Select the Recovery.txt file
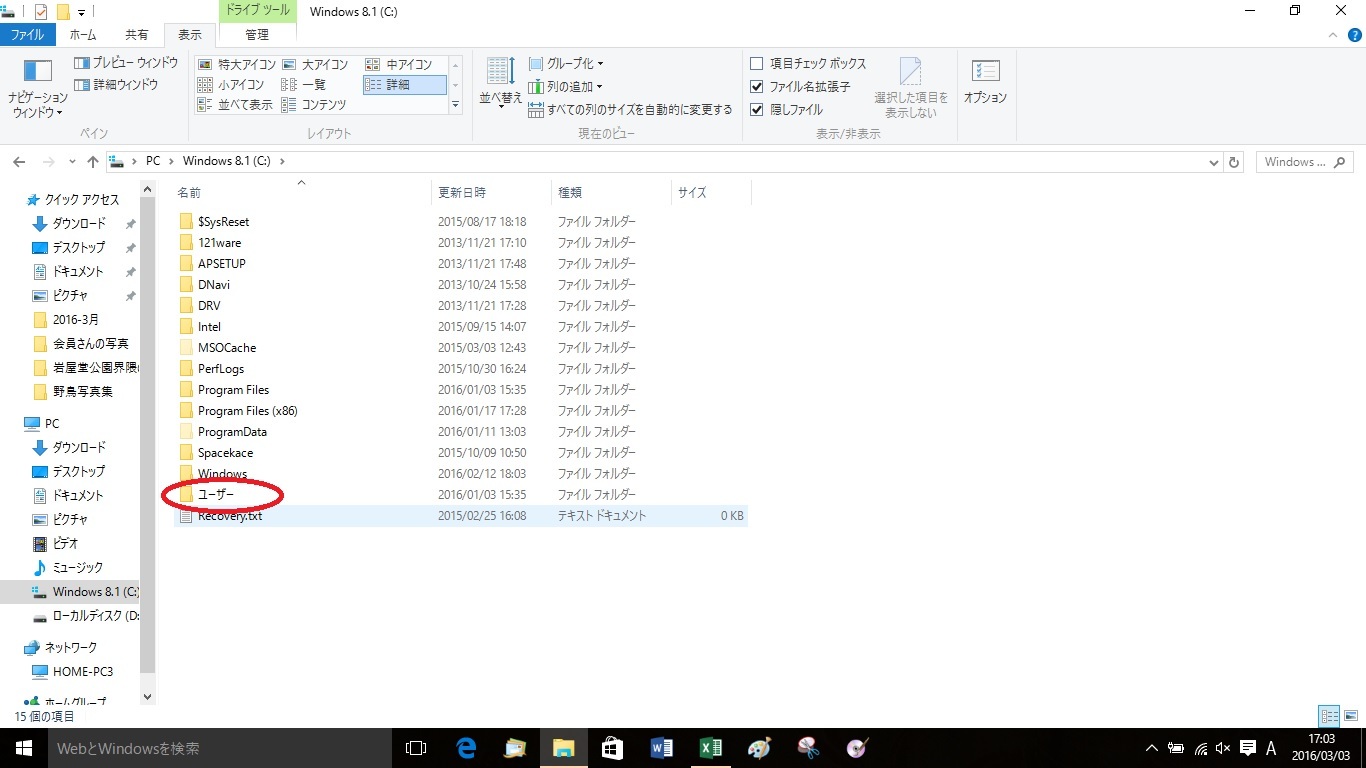 pyautogui.click(x=461, y=516)
